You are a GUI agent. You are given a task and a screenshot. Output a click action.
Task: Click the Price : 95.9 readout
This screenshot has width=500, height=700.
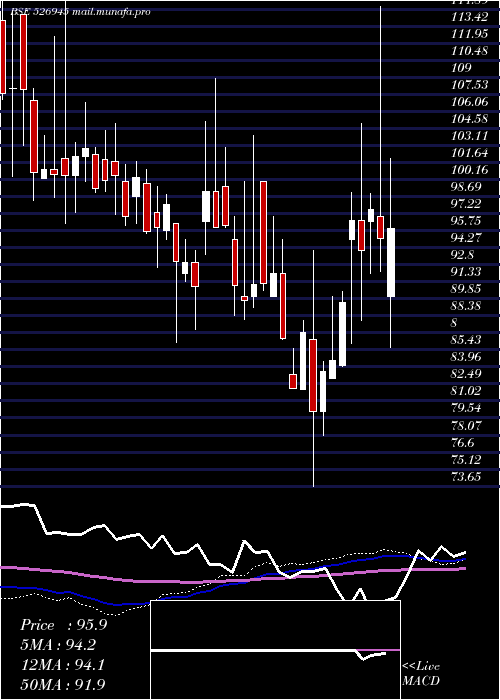click(63, 625)
